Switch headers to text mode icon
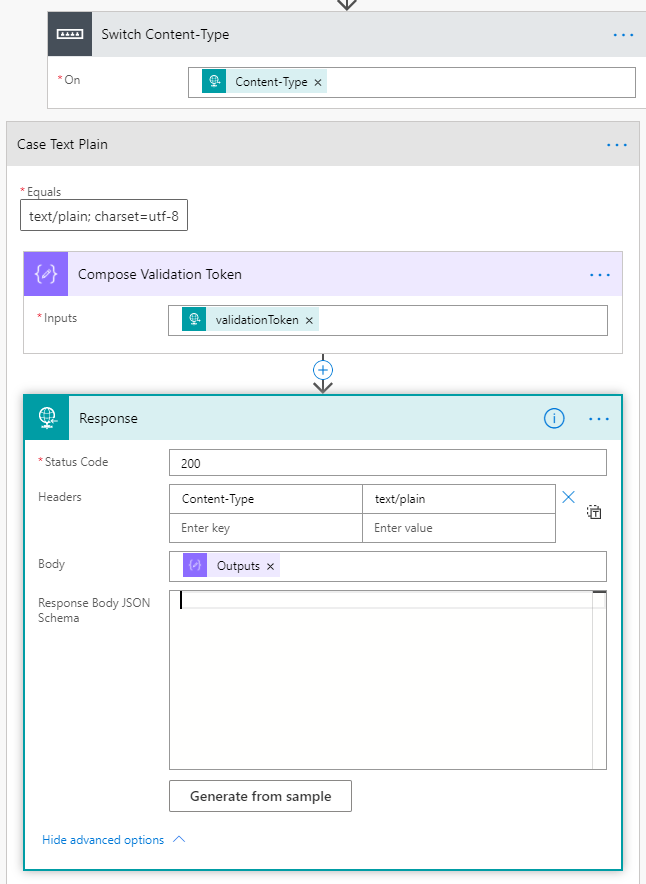Viewport: 646px width, 884px height. click(x=594, y=512)
